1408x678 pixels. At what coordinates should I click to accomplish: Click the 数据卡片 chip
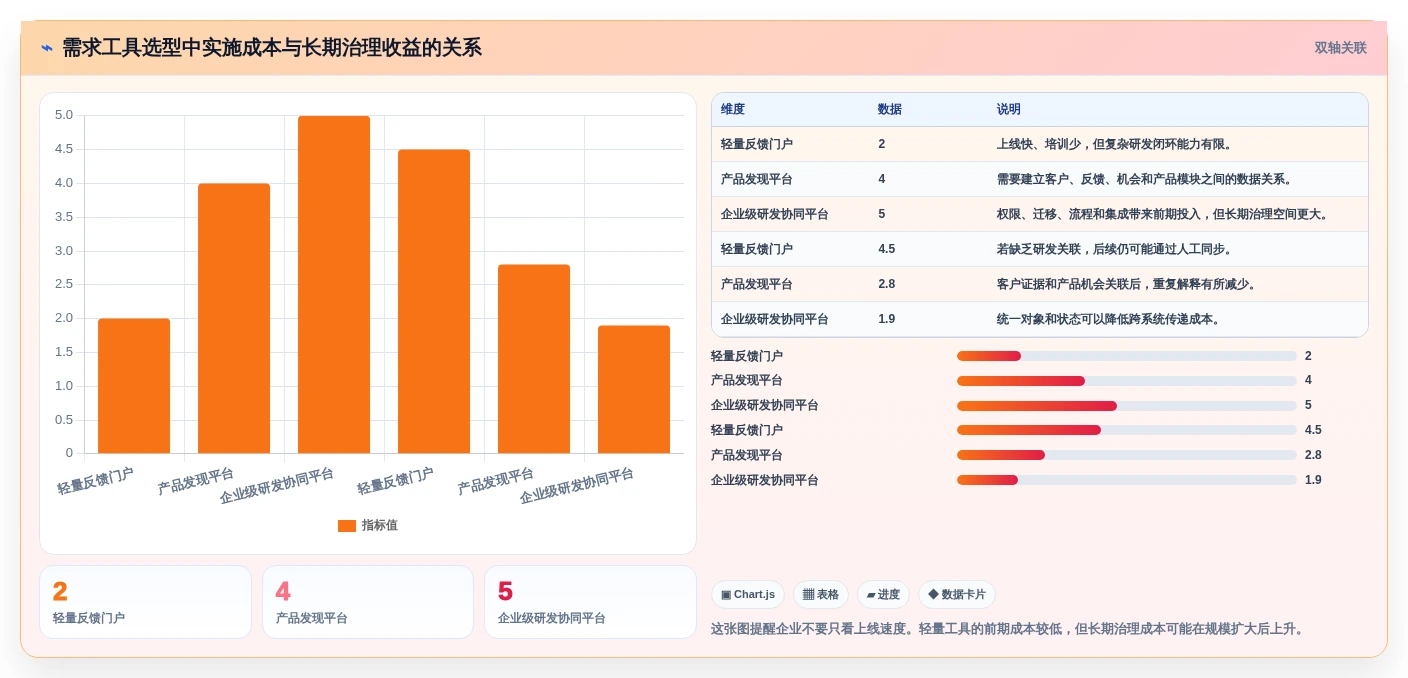(x=957, y=595)
